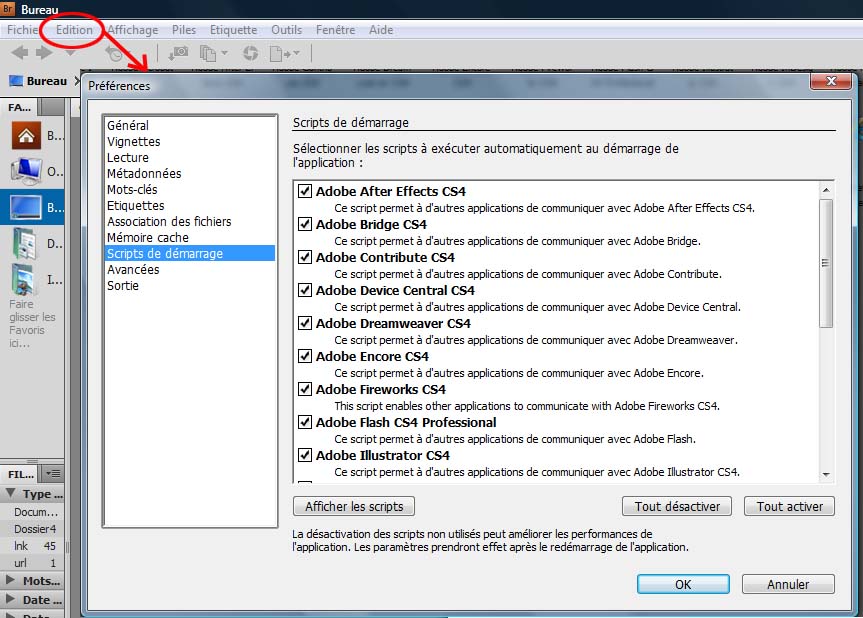Expand the Mots-clés filter section
This screenshot has width=863, height=618.
tap(10, 579)
